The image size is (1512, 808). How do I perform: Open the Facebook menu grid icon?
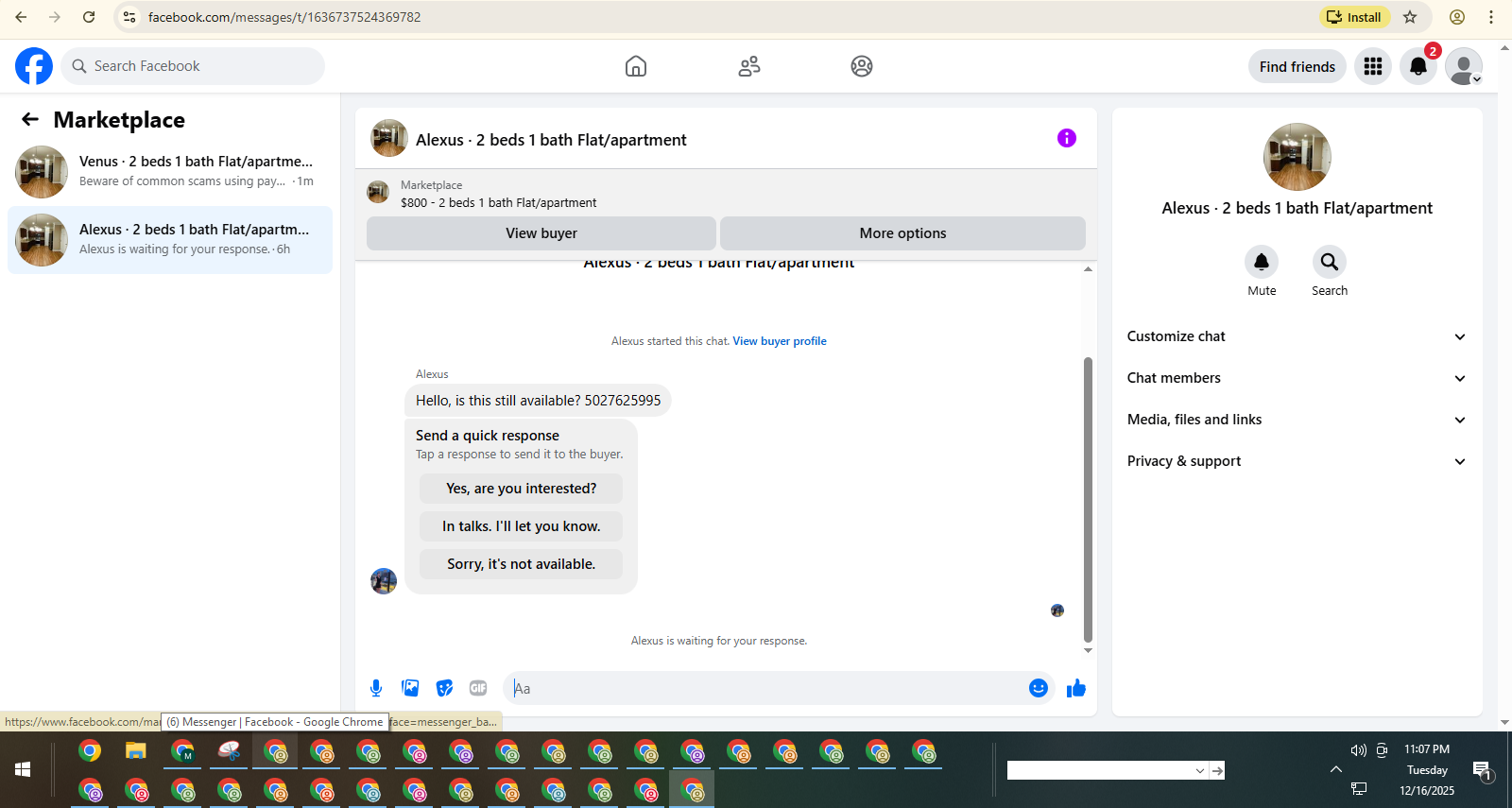pos(1373,66)
